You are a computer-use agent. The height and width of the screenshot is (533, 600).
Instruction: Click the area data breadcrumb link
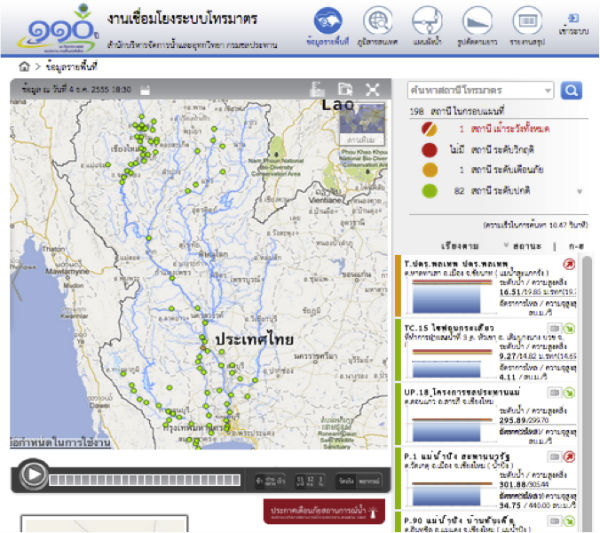click(x=71, y=67)
